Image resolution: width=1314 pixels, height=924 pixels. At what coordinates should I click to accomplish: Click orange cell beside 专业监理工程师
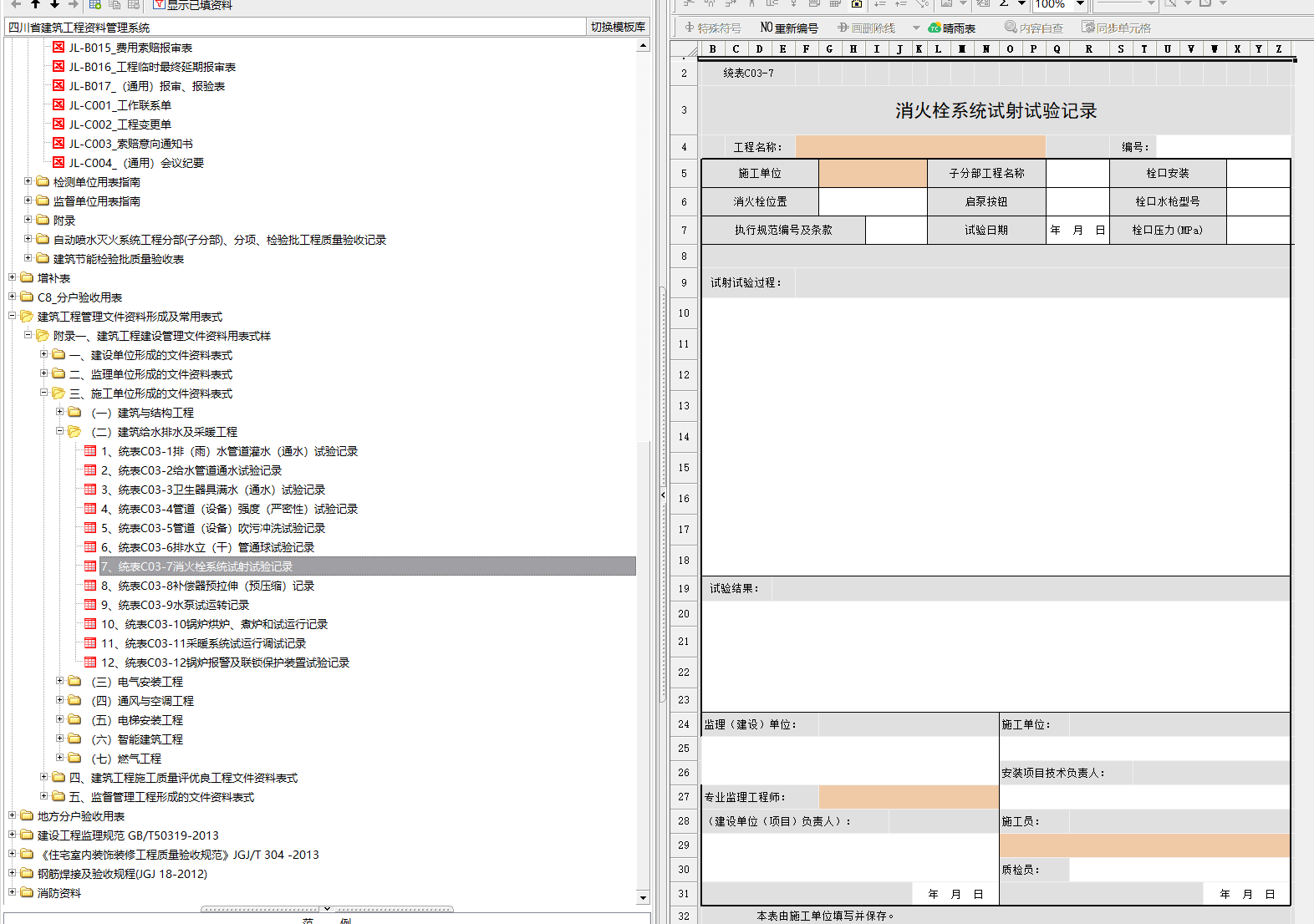tap(908, 797)
